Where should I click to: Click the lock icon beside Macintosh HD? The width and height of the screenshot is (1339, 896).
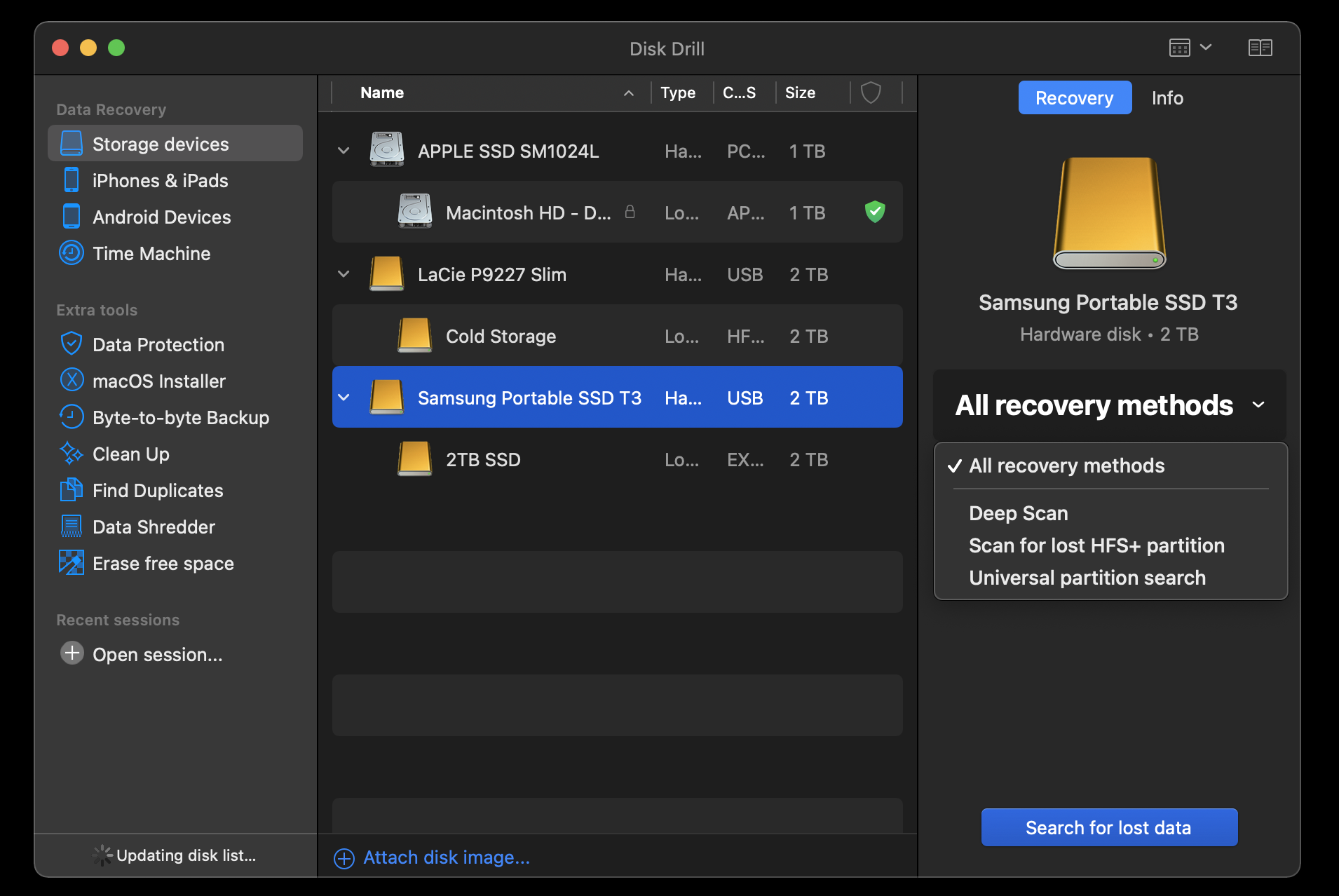point(630,211)
